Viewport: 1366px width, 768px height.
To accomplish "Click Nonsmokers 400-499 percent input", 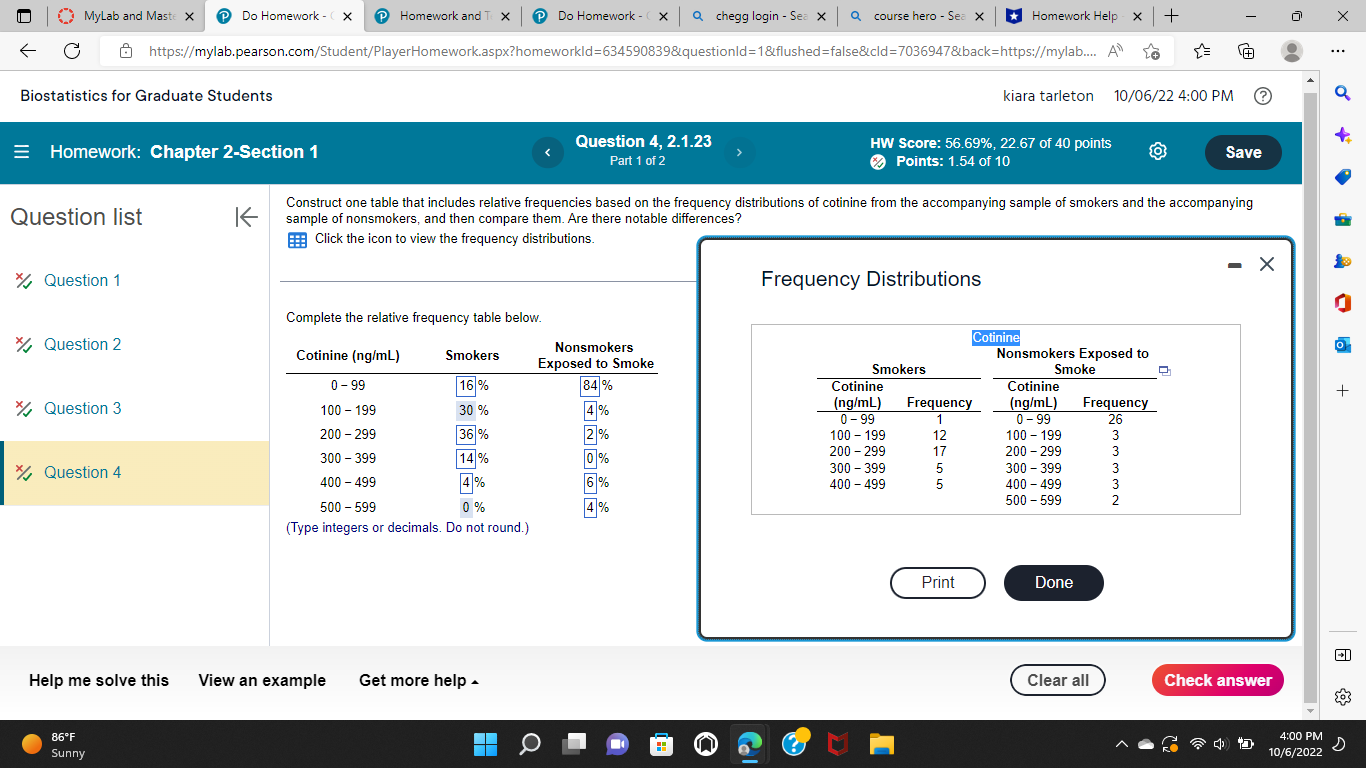I will pos(591,482).
